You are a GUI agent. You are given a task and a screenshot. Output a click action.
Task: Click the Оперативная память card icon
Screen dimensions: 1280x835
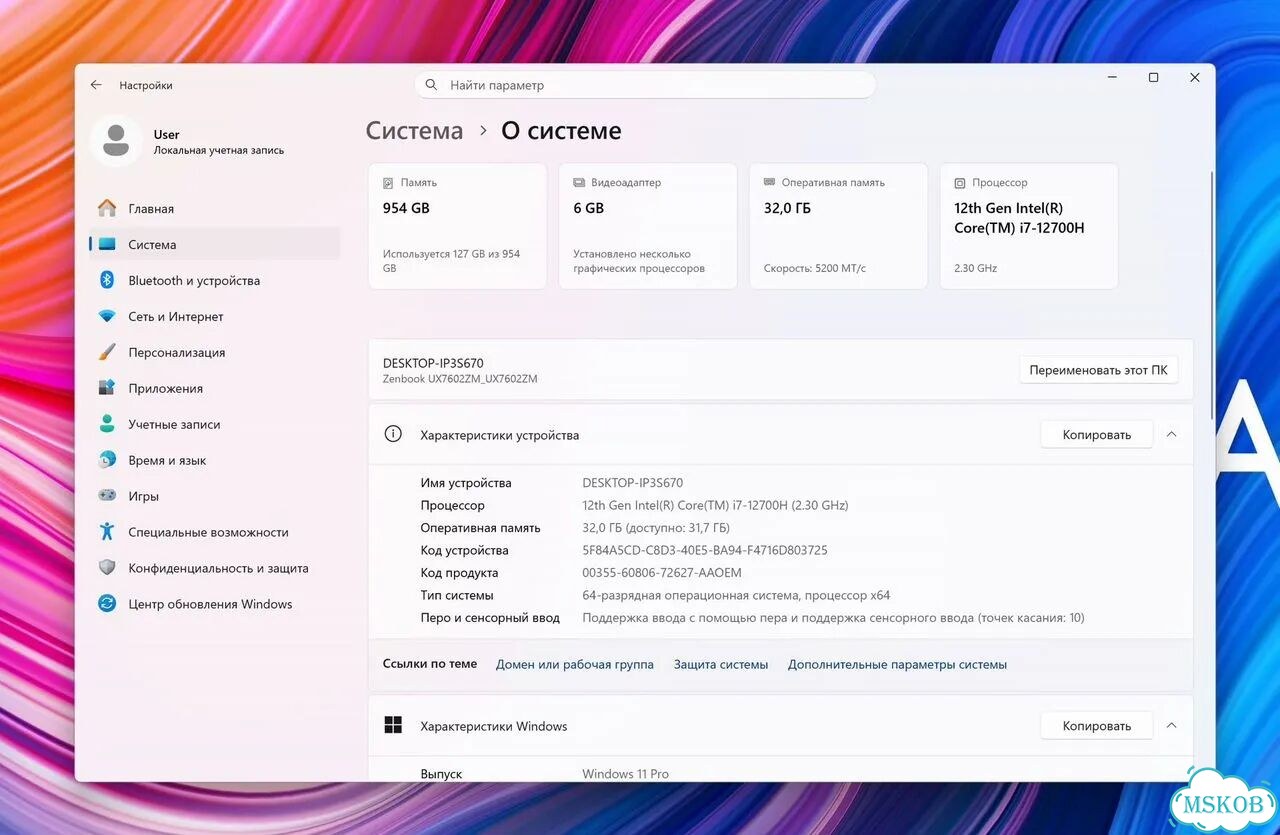(769, 183)
